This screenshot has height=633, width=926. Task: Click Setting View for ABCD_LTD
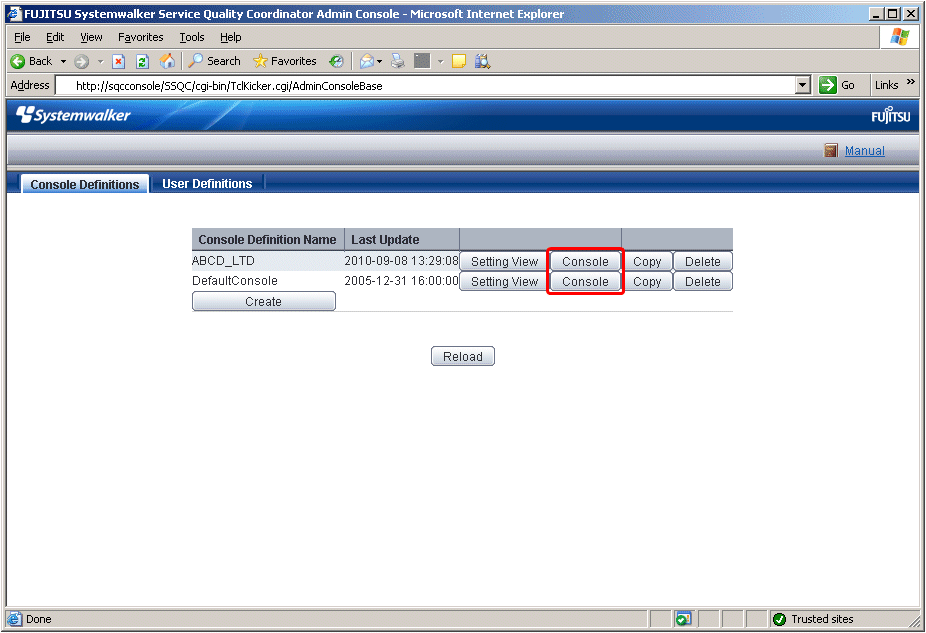pyautogui.click(x=504, y=262)
